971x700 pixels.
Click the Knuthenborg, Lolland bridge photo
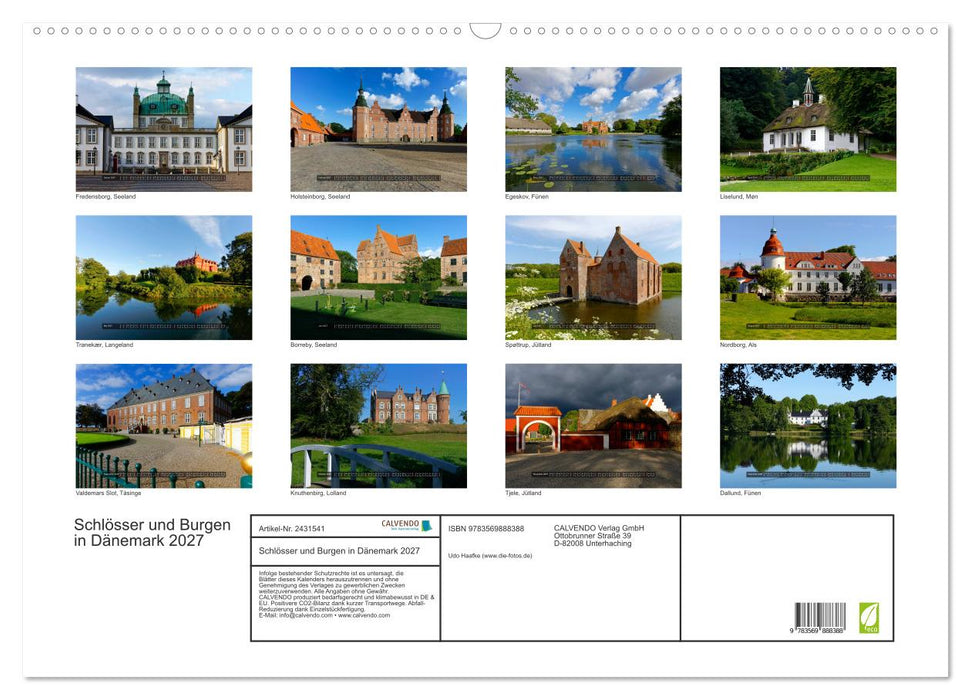378,426
